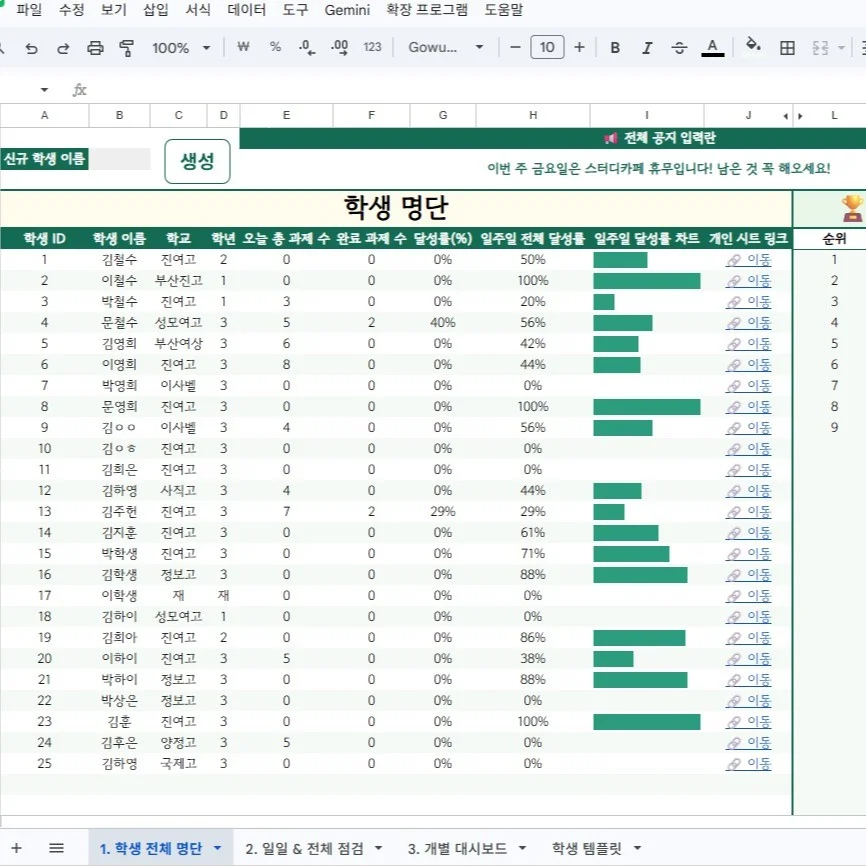Open 3. 개별 대시보드 tab dropdown arrow

pos(522,848)
